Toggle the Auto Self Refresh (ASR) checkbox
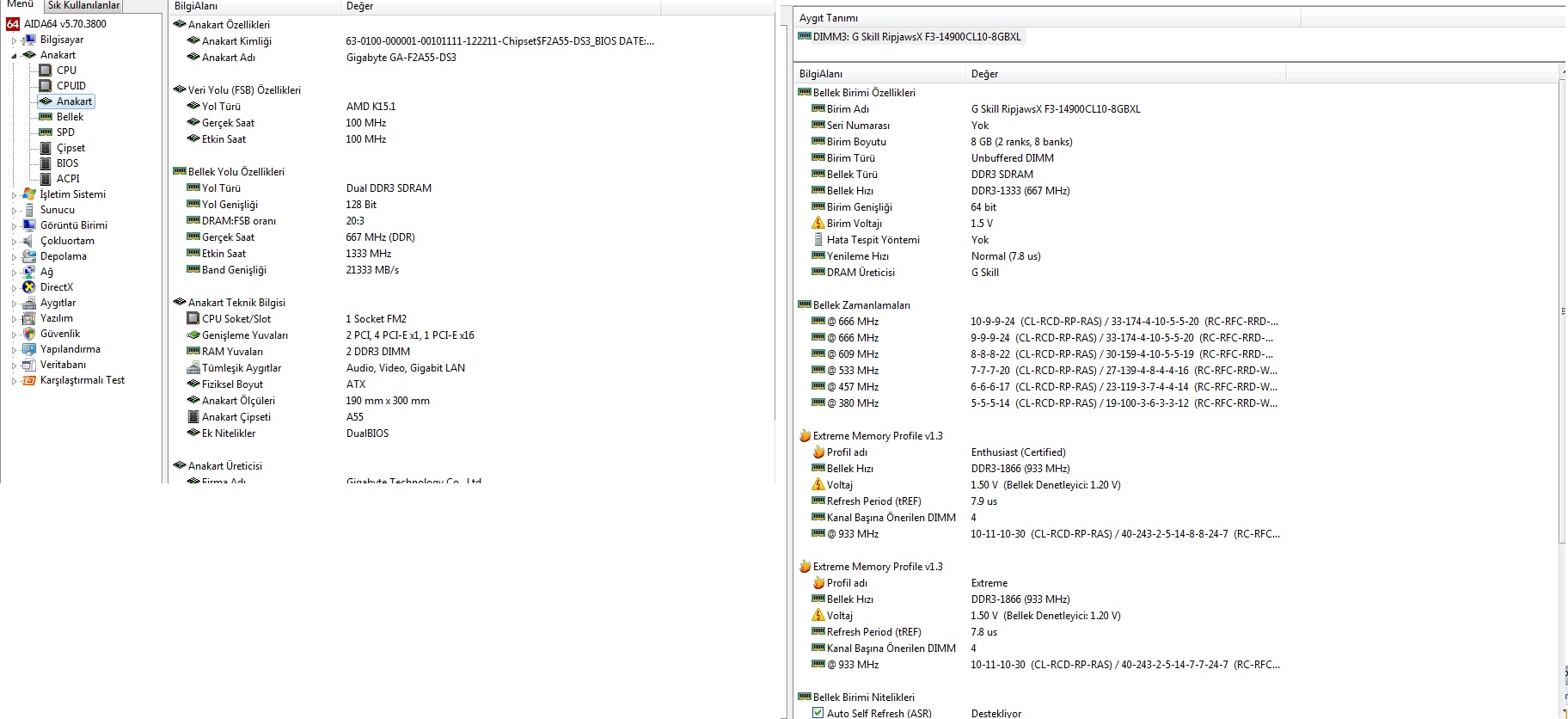 (x=818, y=713)
